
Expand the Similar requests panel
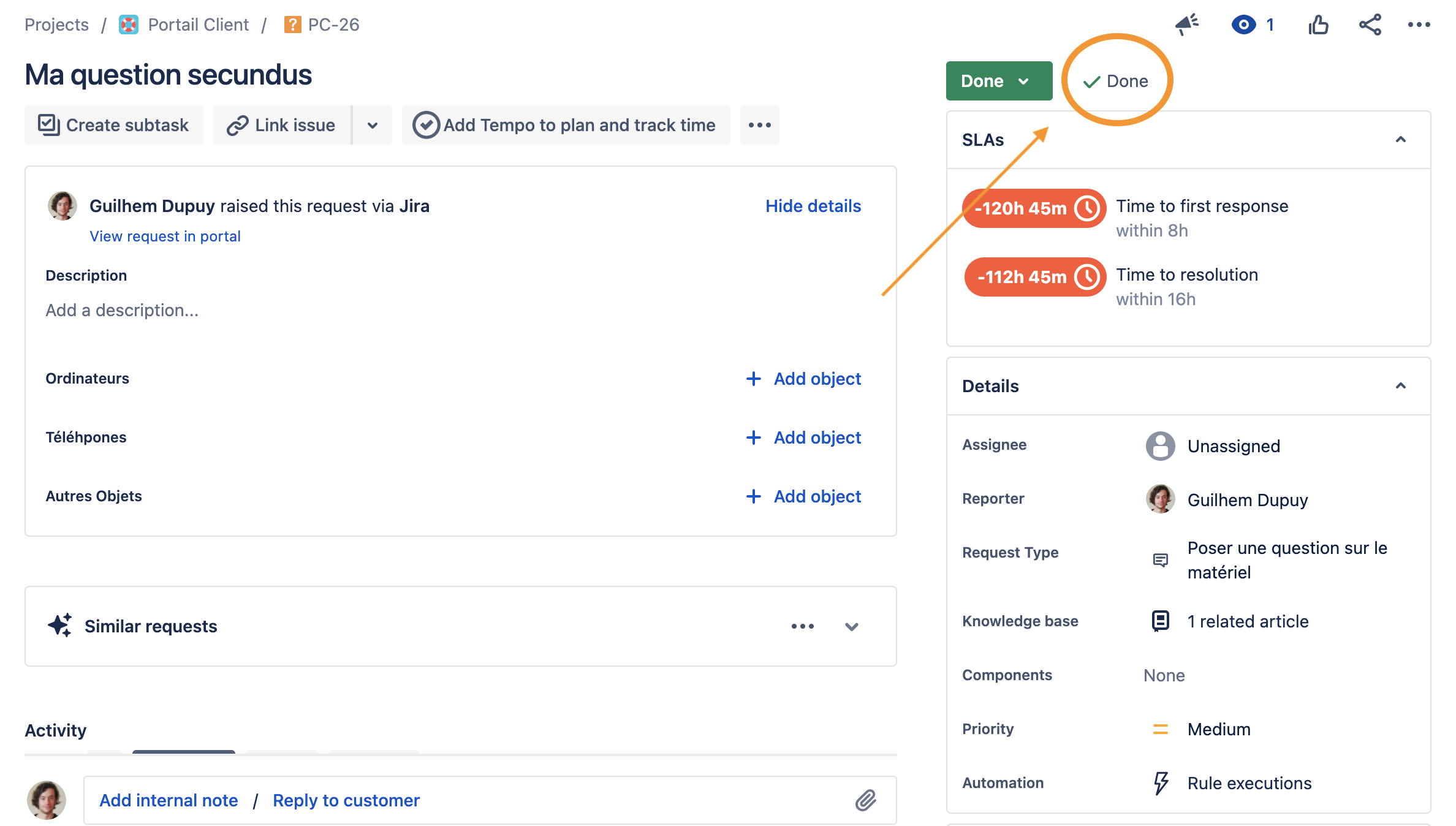tap(851, 626)
